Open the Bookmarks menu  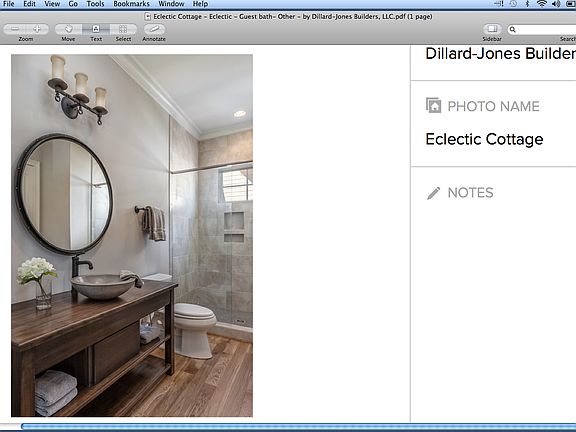132,4
